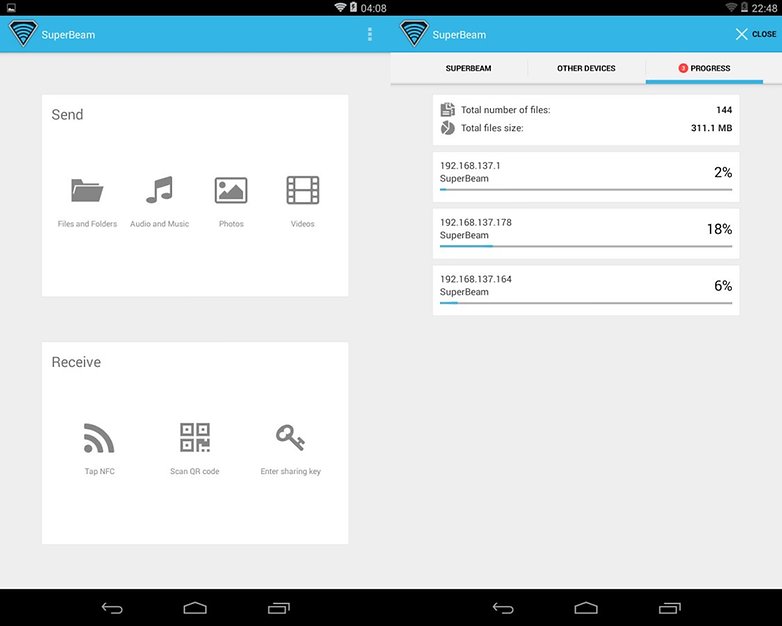Choose Audio and Music to send
Image resolution: width=782 pixels, height=626 pixels.
160,202
